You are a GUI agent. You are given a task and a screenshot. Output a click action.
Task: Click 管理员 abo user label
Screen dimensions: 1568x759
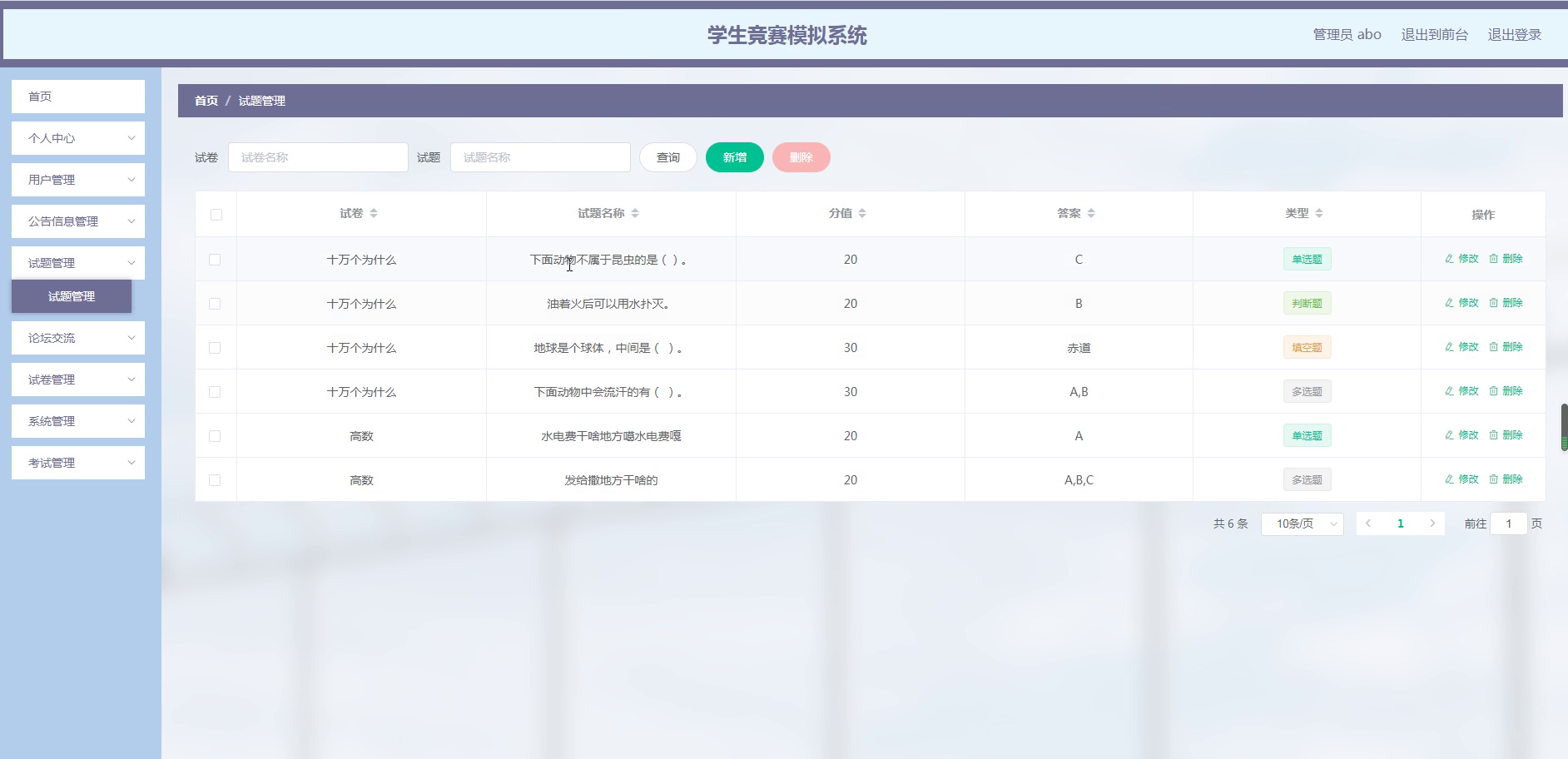tap(1347, 35)
